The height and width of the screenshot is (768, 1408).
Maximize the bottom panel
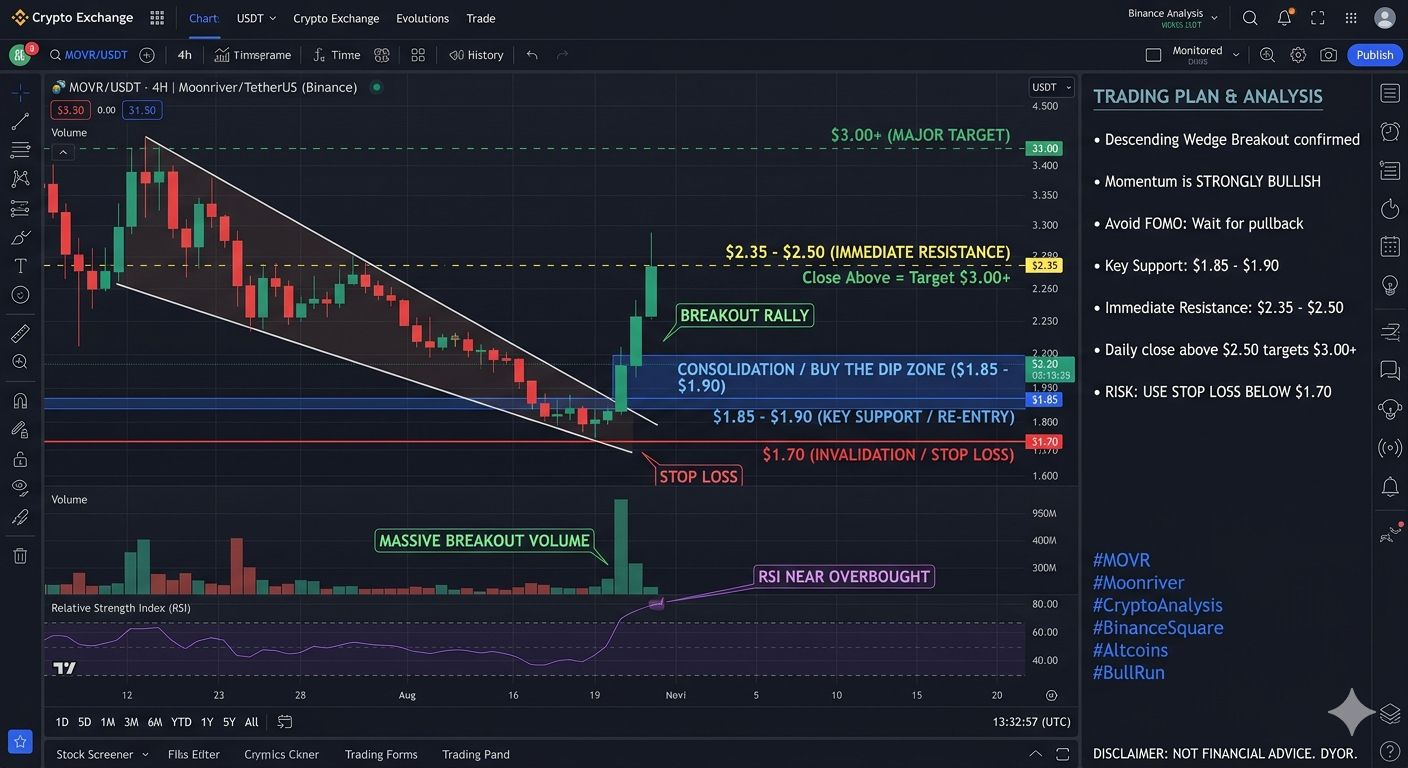[1062, 754]
